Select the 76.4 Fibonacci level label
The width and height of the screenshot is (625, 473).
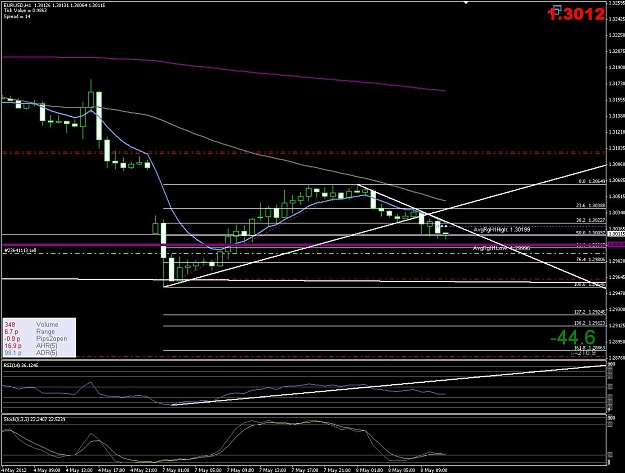[x=591, y=259]
